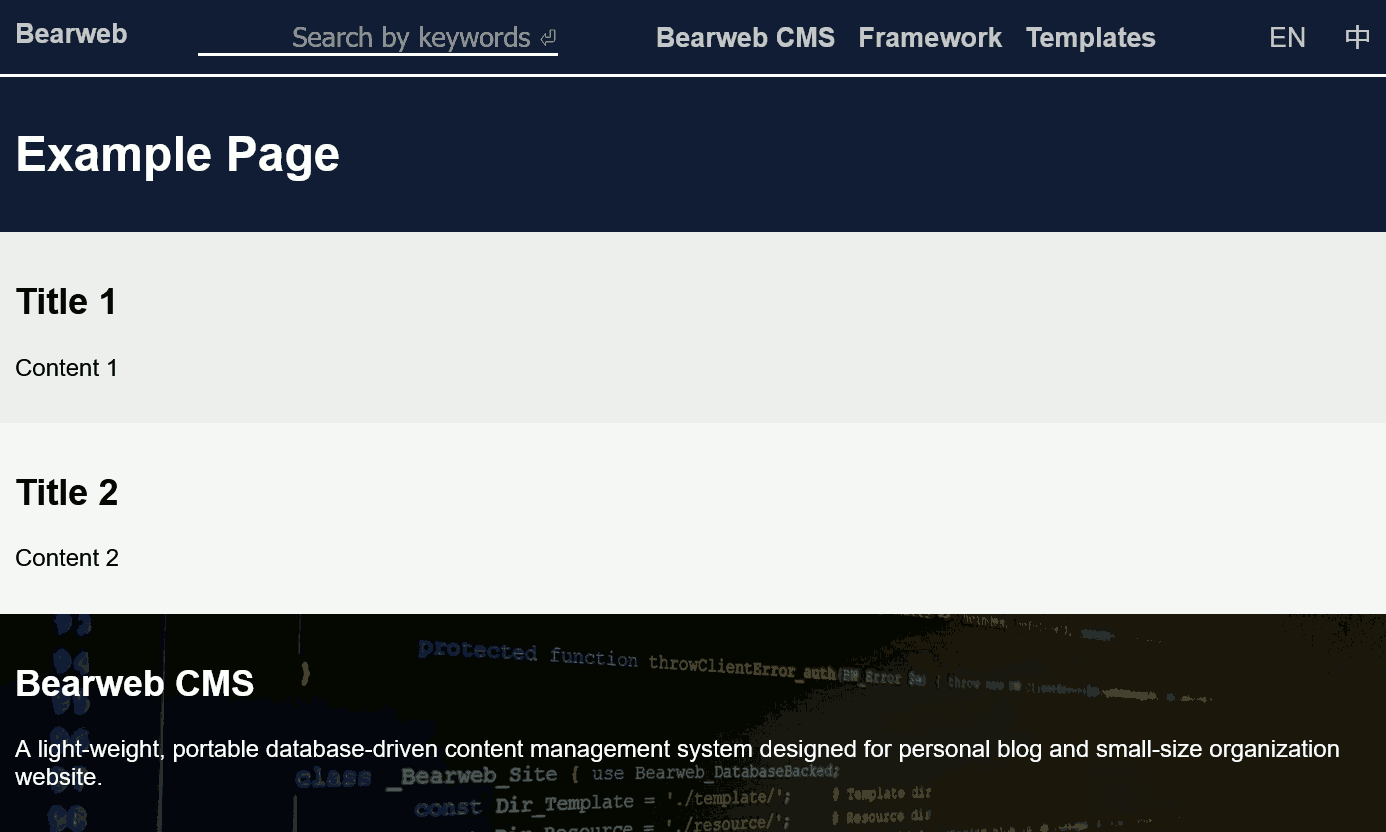
Task: Open the Bearweb CMS navigation item
Action: [x=745, y=38]
